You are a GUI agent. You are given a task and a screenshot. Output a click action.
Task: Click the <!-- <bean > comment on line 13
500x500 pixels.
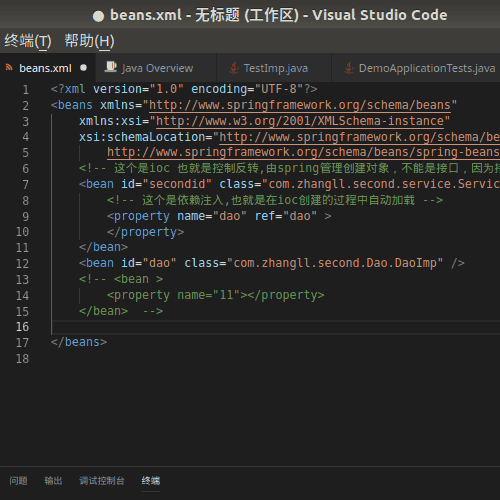pyautogui.click(x=121, y=279)
